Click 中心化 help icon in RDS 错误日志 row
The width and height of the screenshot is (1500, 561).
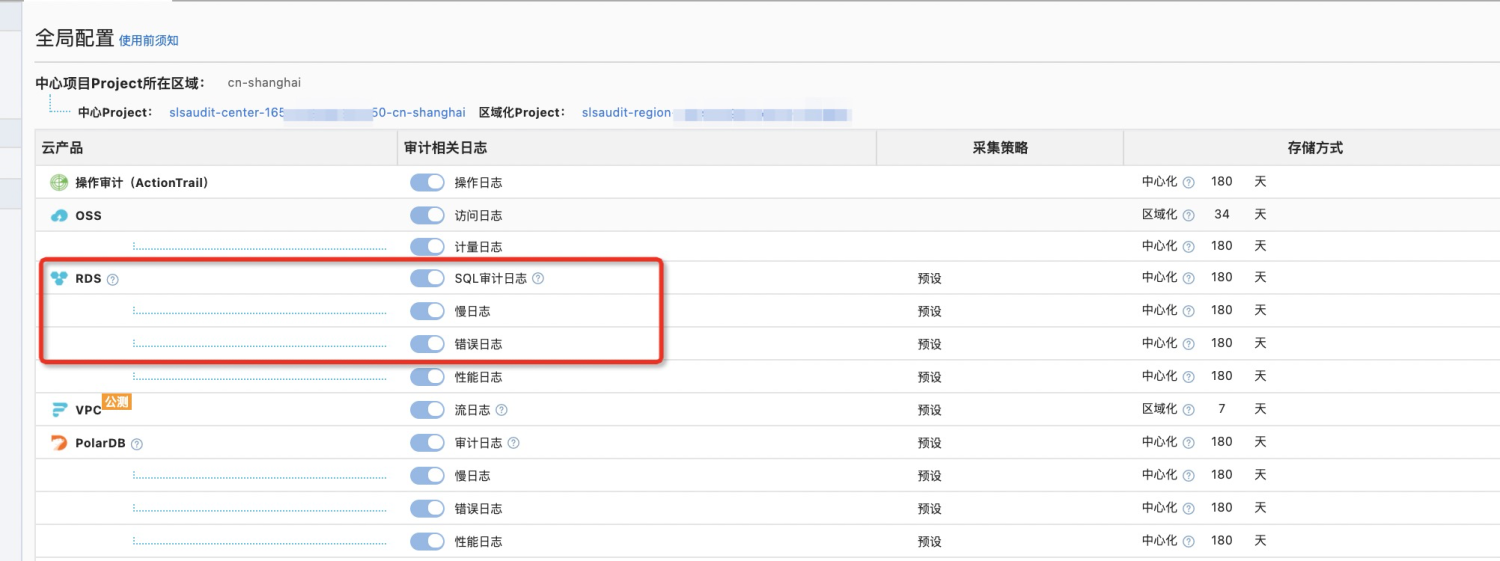pos(1189,343)
